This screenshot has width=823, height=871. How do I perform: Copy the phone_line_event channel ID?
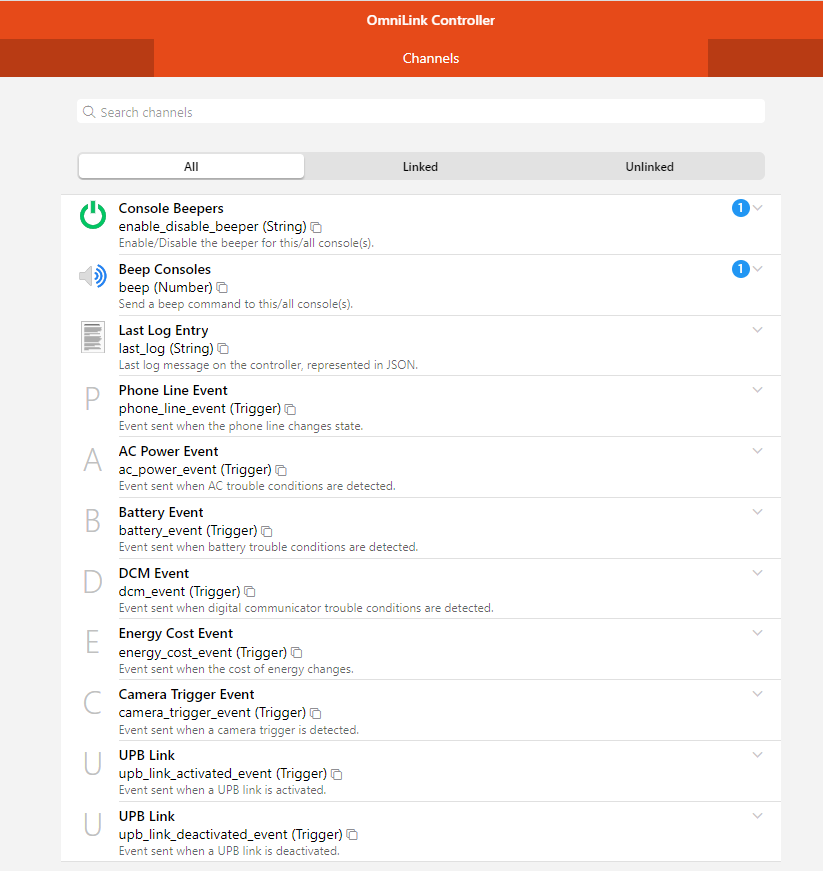[290, 409]
